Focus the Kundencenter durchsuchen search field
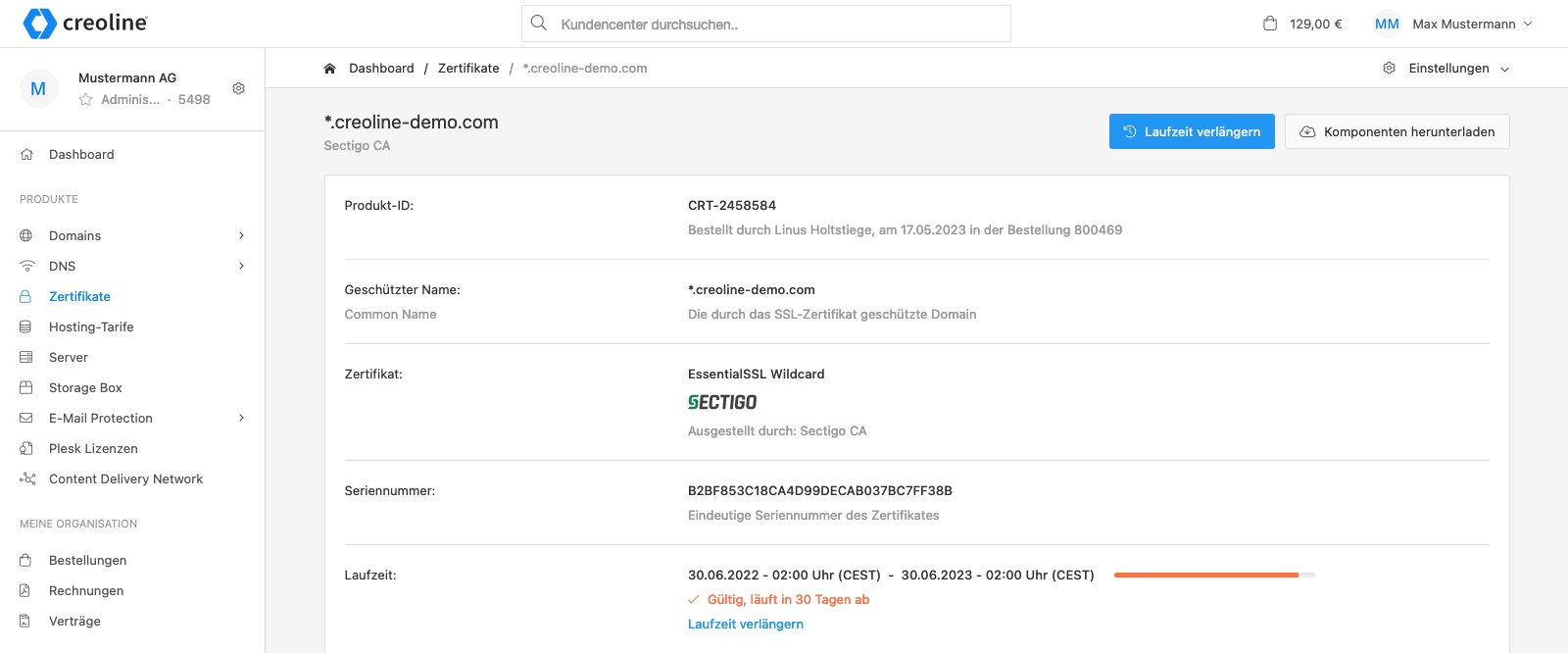 pyautogui.click(x=766, y=24)
